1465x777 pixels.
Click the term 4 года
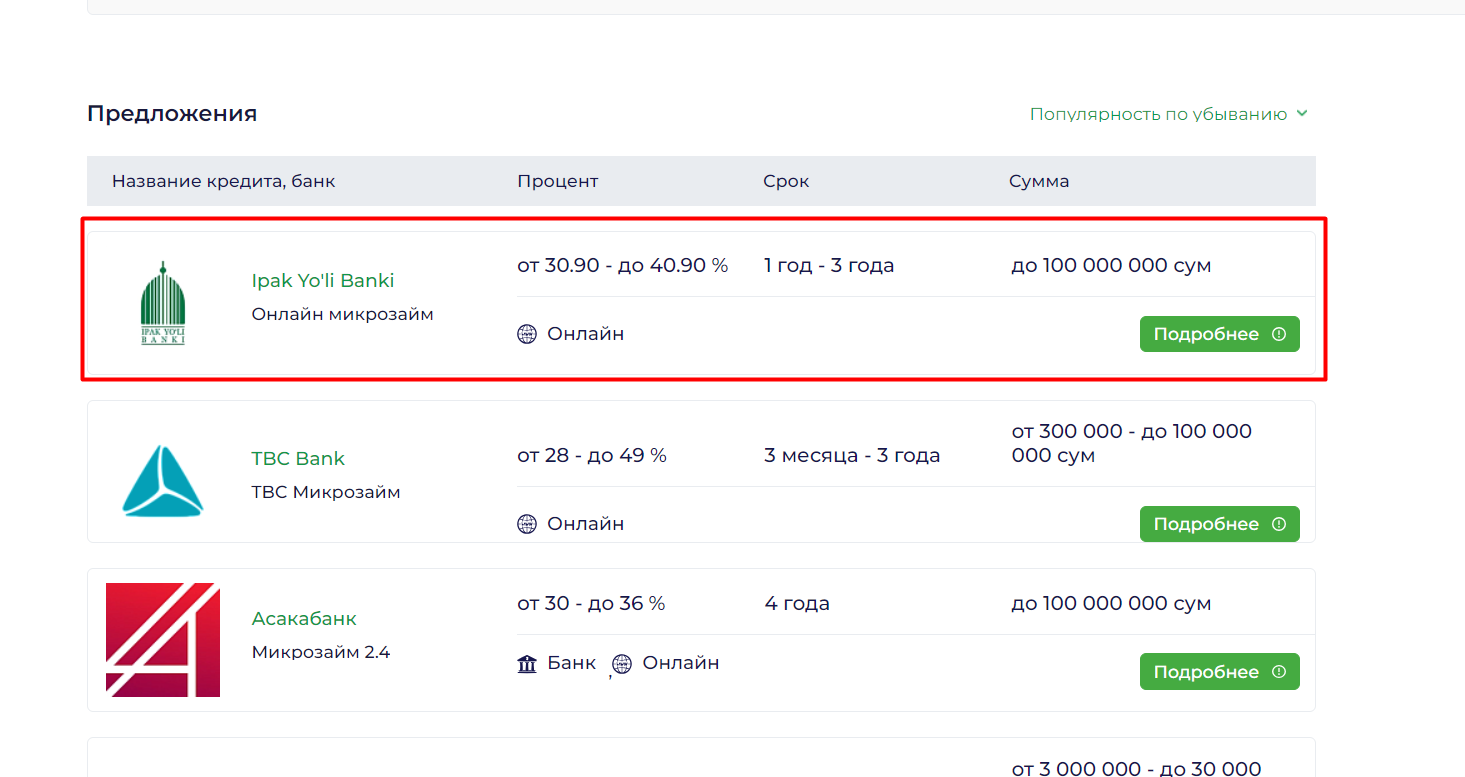(x=797, y=604)
